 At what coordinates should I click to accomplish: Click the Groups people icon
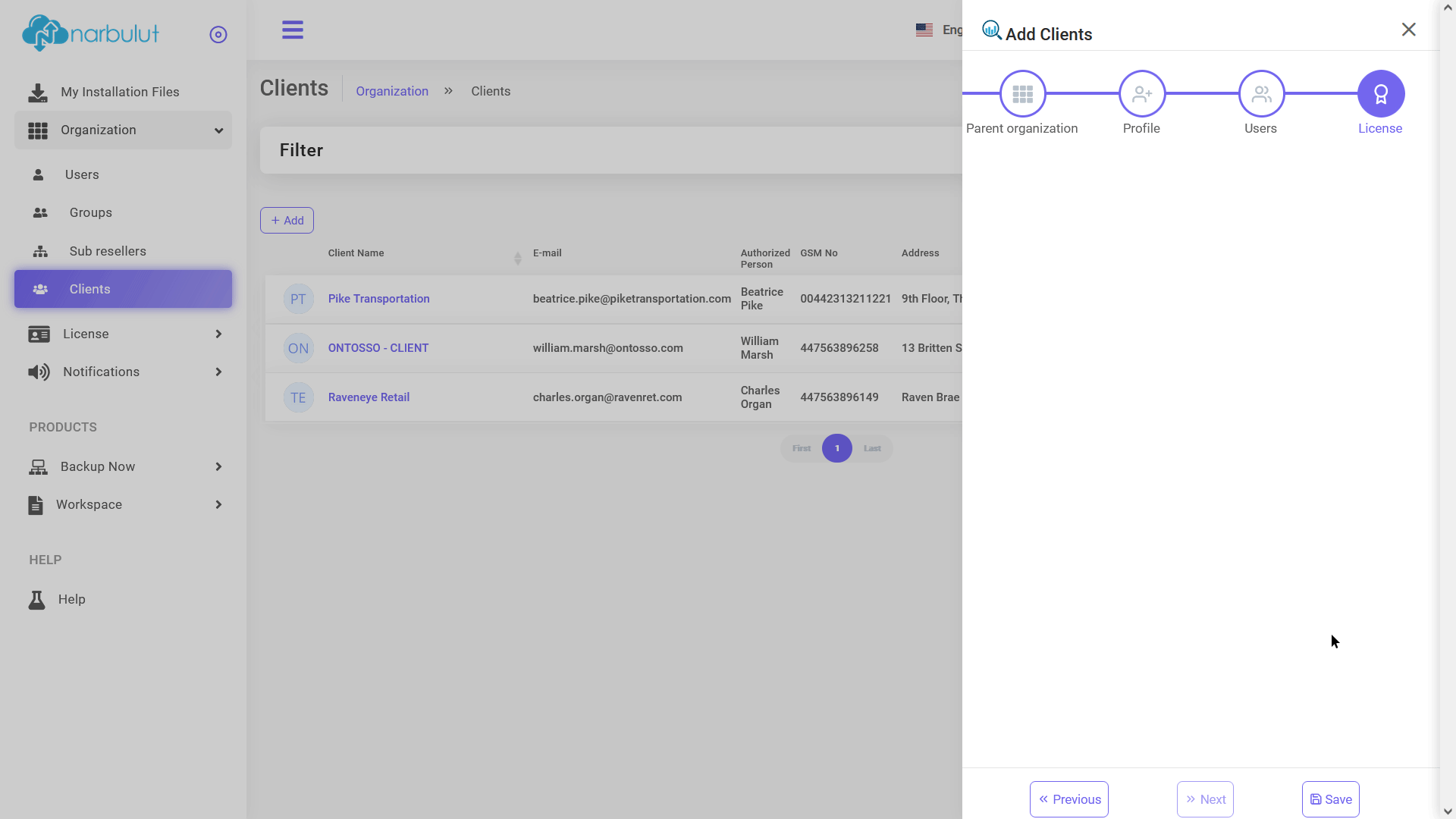coord(40,213)
